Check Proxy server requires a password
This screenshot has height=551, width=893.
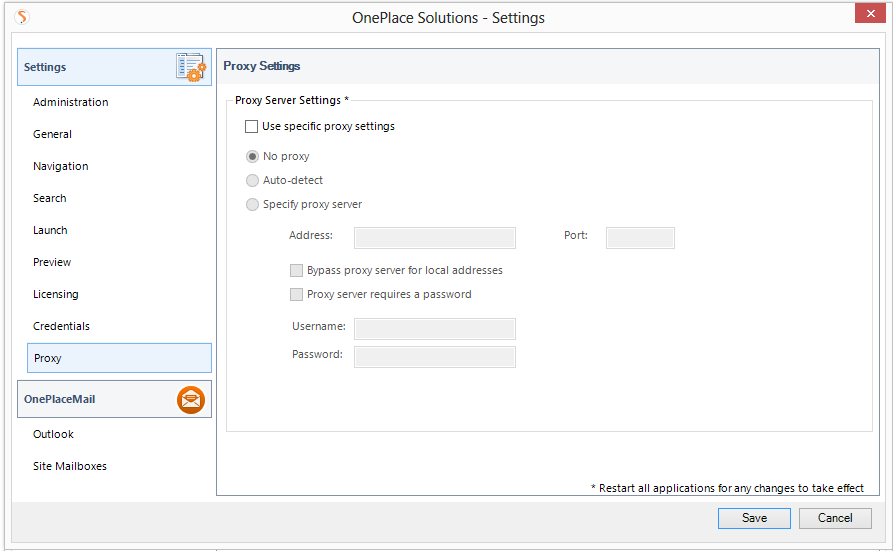coord(297,295)
